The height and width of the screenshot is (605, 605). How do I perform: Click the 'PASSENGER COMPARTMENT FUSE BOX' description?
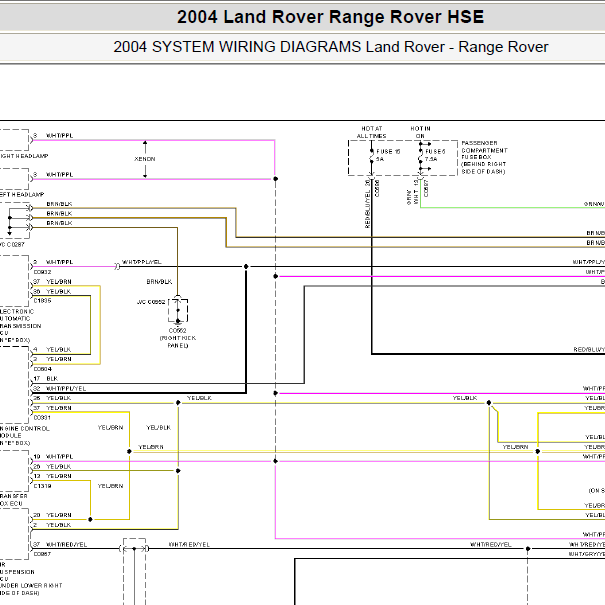tap(484, 157)
